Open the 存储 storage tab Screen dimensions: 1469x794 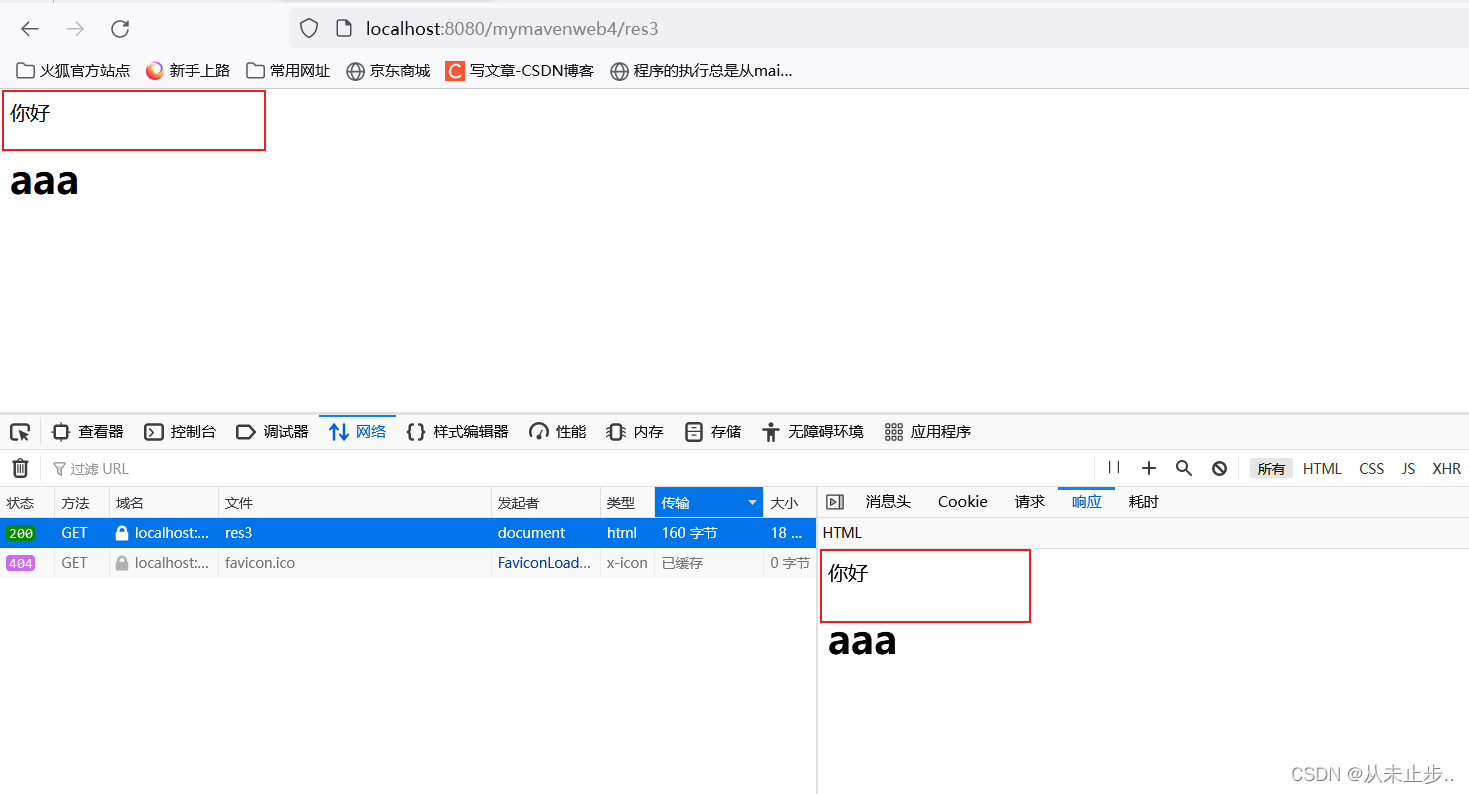[x=713, y=432]
